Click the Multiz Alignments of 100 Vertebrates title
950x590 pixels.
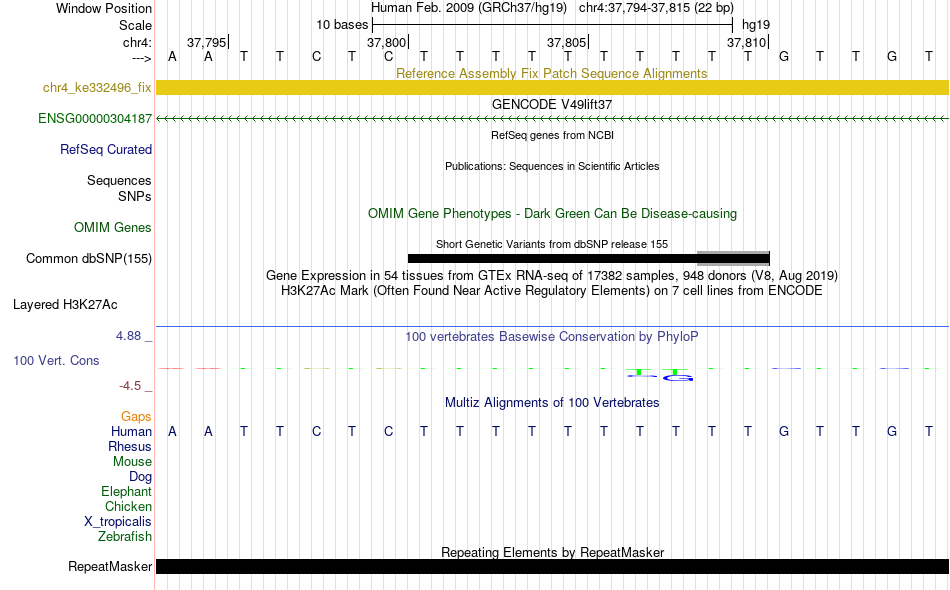pos(552,403)
